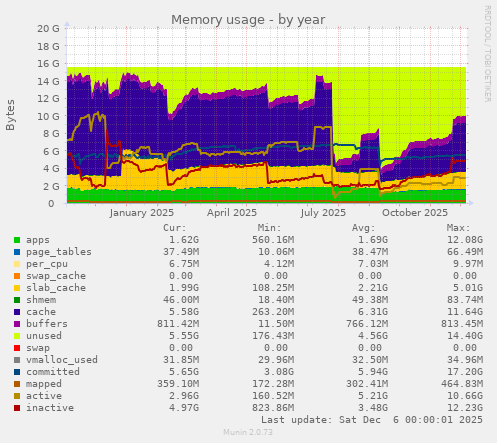Click the active average value 5.21G
This screenshot has height=443, width=497.
coord(373,396)
